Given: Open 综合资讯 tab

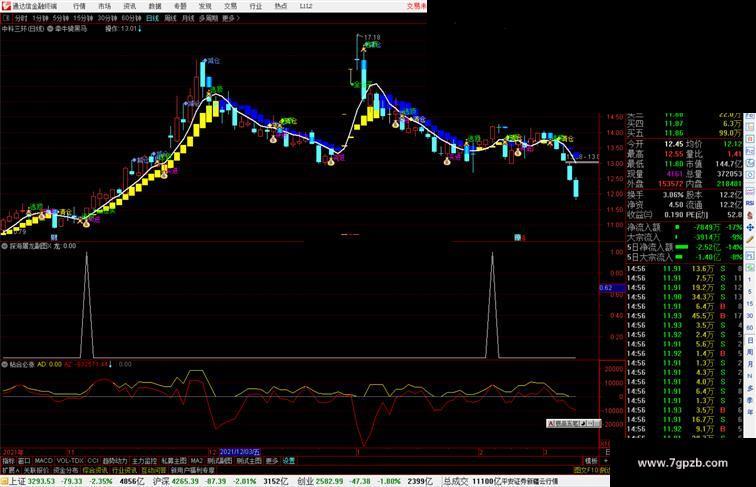Looking at the screenshot, I should coord(95,470).
